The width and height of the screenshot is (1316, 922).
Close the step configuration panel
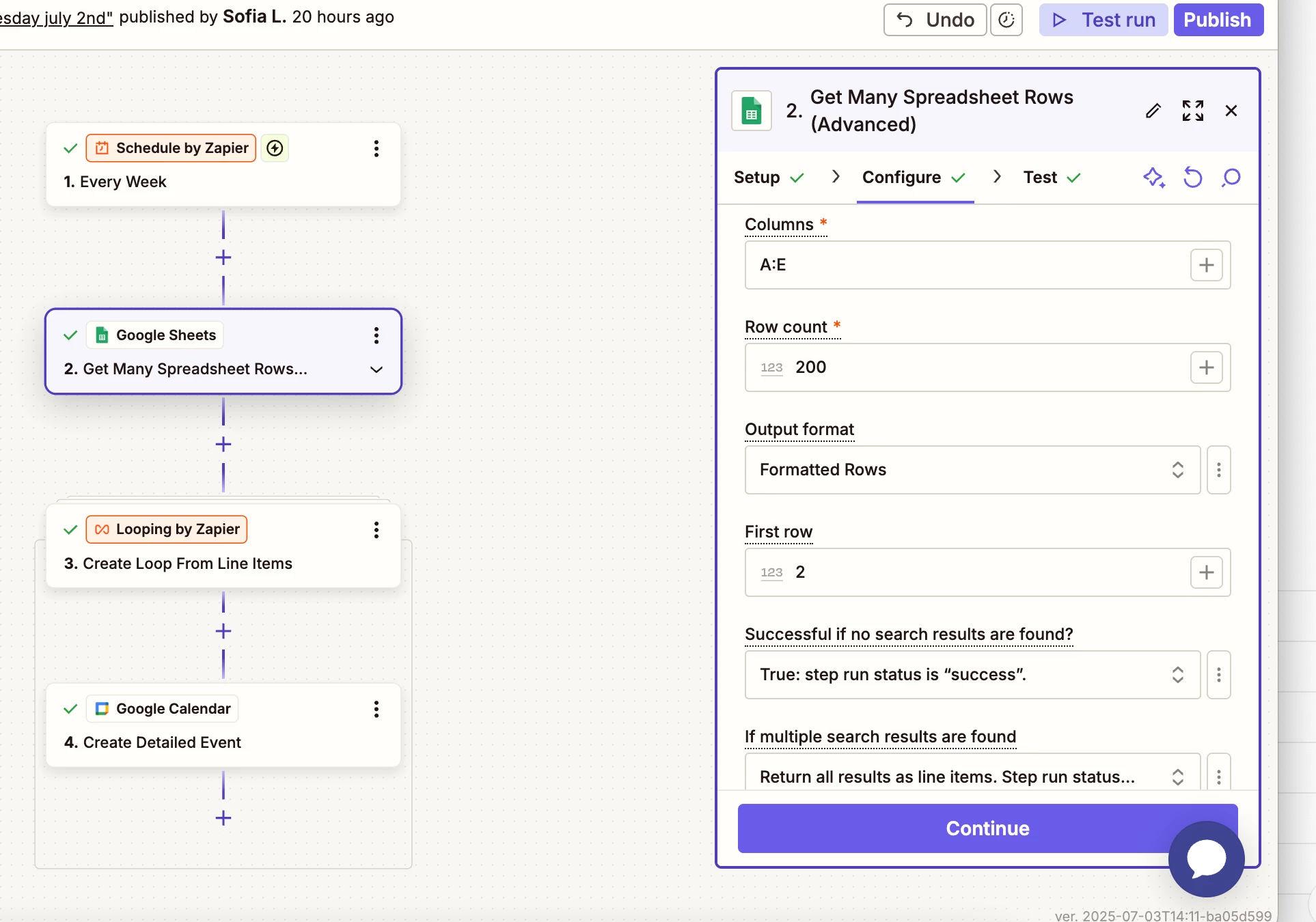[x=1231, y=111]
